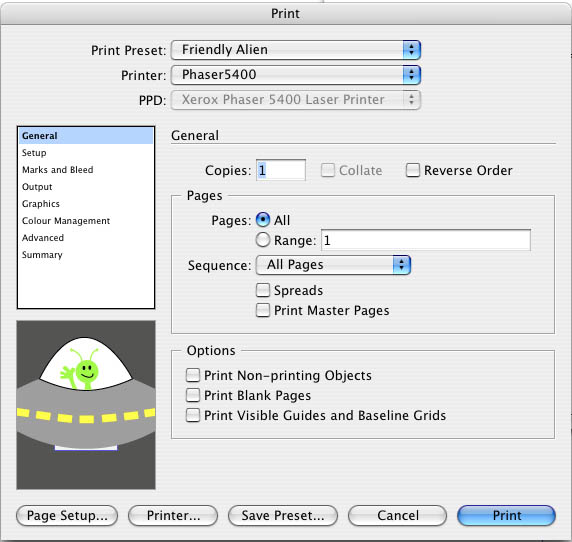Click the Copies input field
This screenshot has height=542, width=572.
pyautogui.click(x=281, y=170)
